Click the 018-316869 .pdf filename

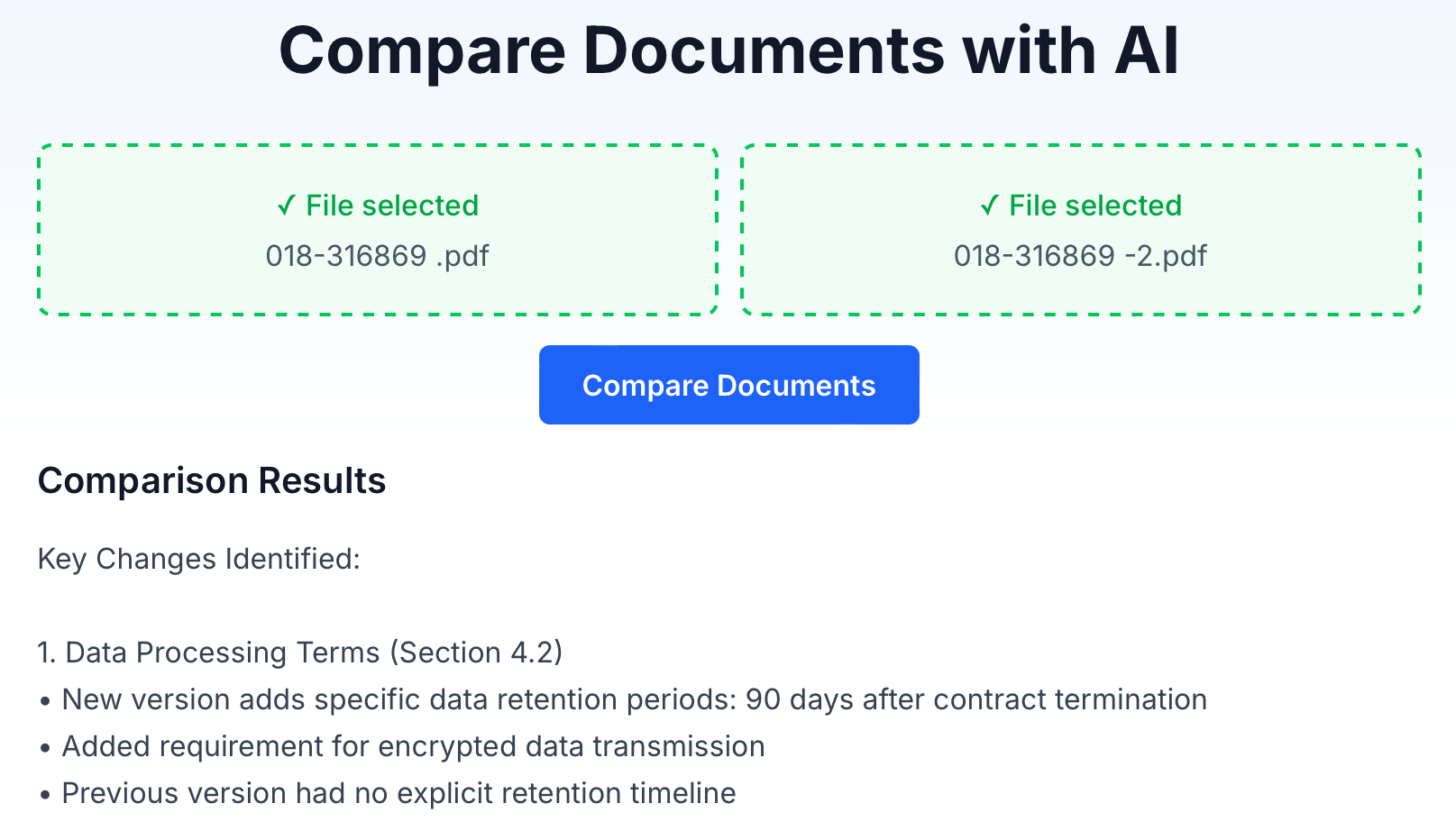(x=378, y=256)
